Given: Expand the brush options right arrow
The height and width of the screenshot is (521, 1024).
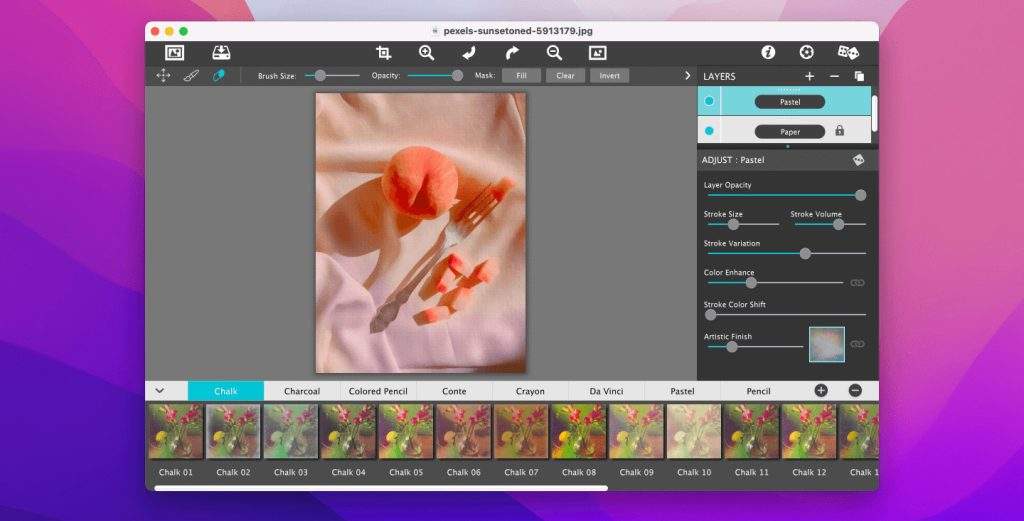Looking at the screenshot, I should coord(687,76).
